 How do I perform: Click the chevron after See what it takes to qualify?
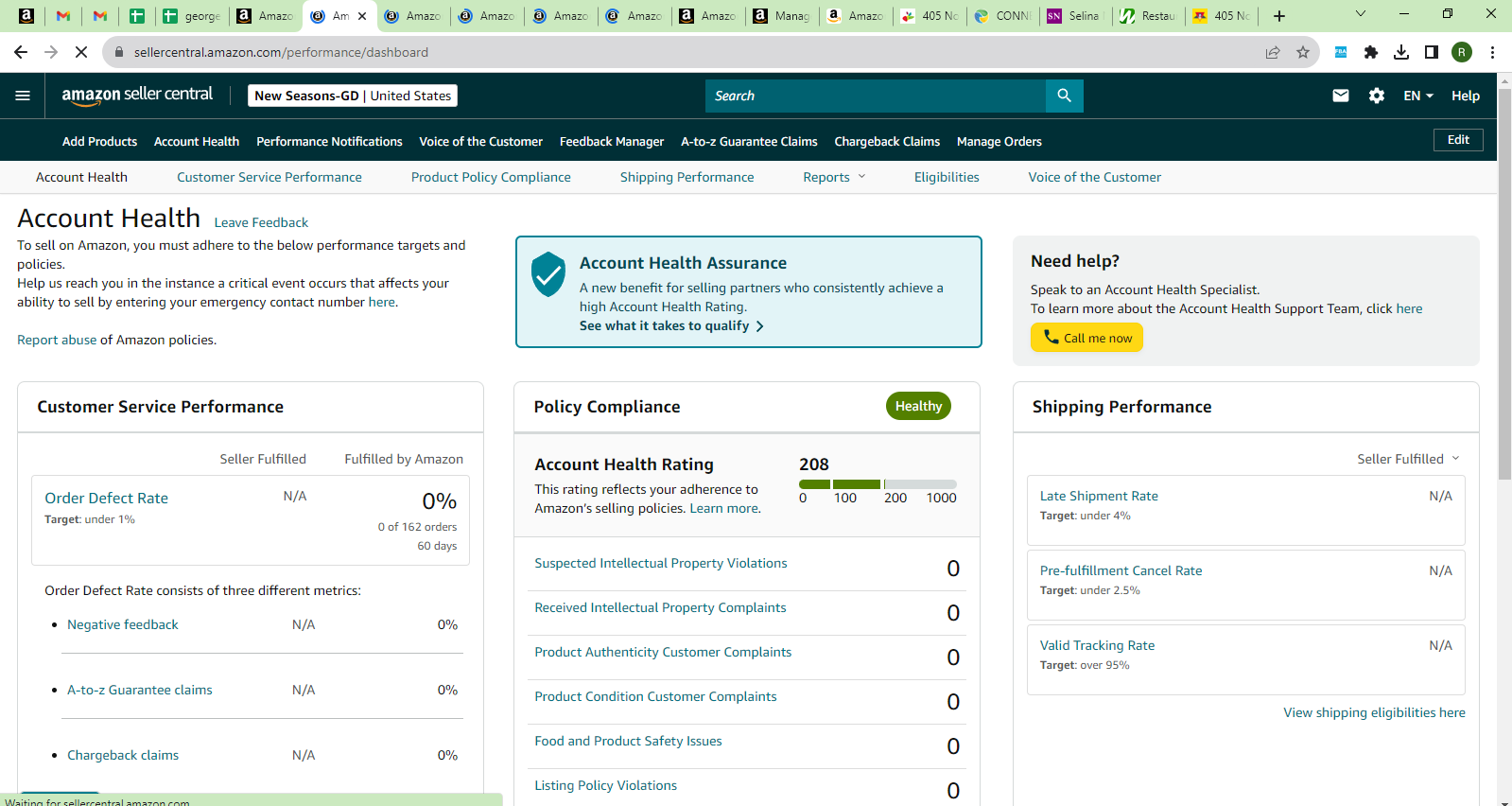[759, 326]
